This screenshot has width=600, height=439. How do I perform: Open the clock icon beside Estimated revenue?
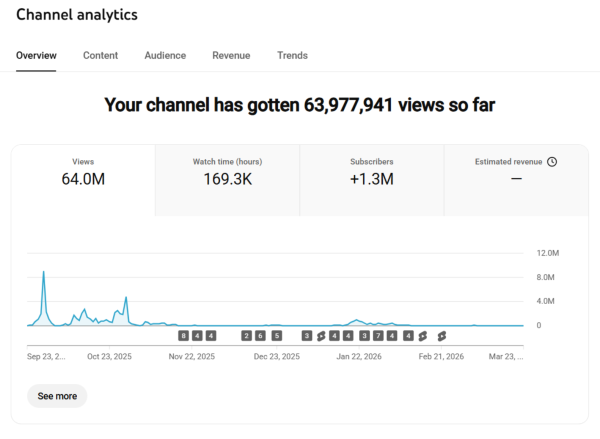coord(552,161)
